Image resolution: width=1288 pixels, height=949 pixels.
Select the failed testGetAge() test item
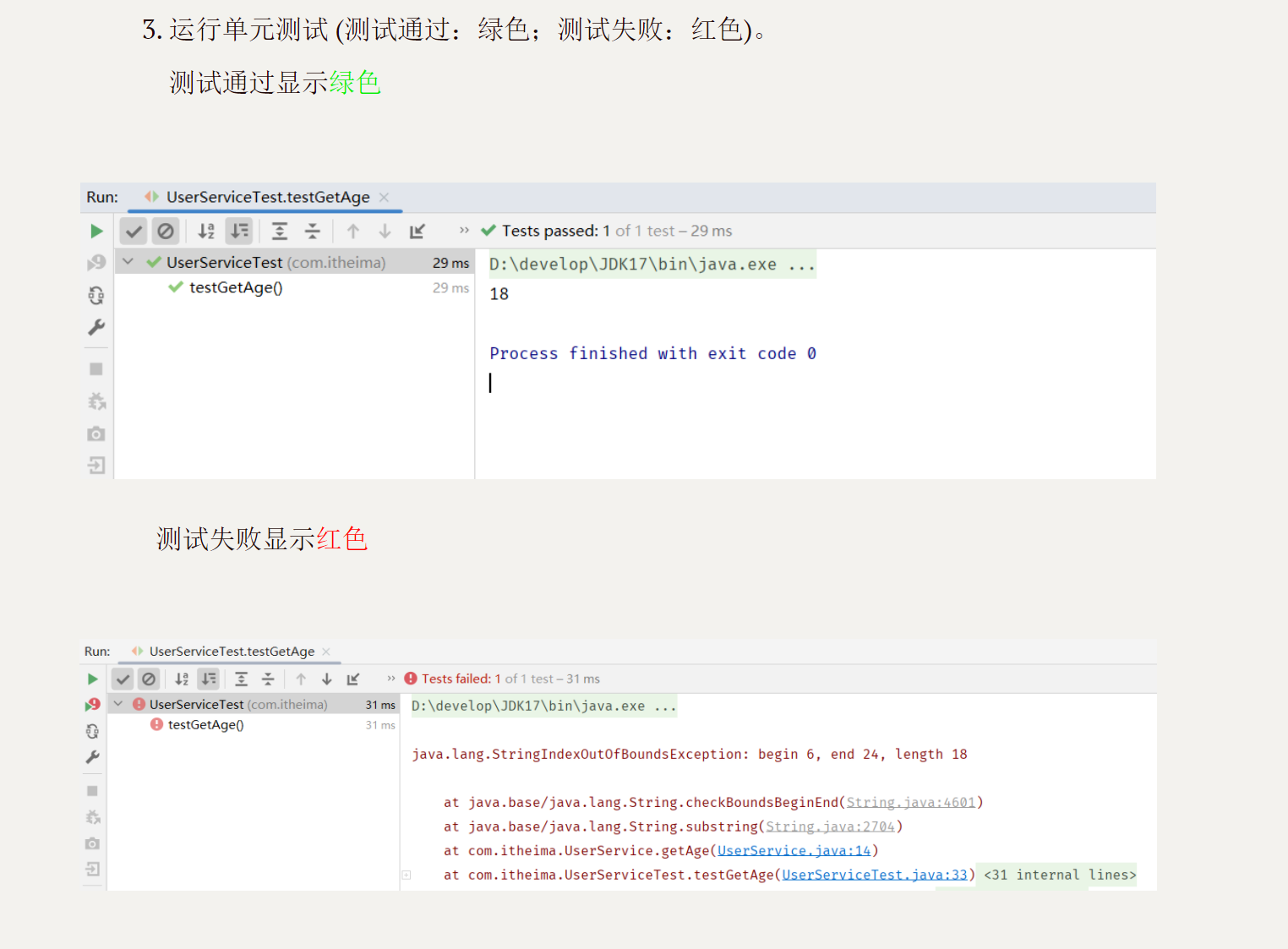(x=205, y=725)
